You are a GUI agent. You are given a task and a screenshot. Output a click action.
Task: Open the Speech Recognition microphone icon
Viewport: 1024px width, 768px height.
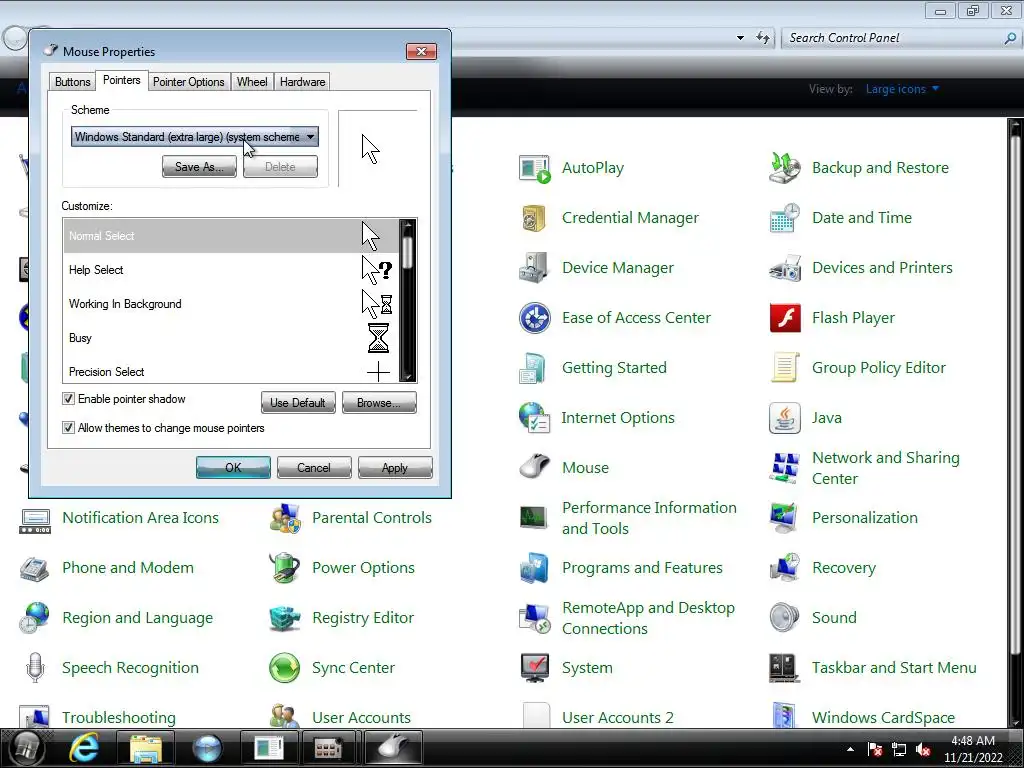click(x=35, y=668)
